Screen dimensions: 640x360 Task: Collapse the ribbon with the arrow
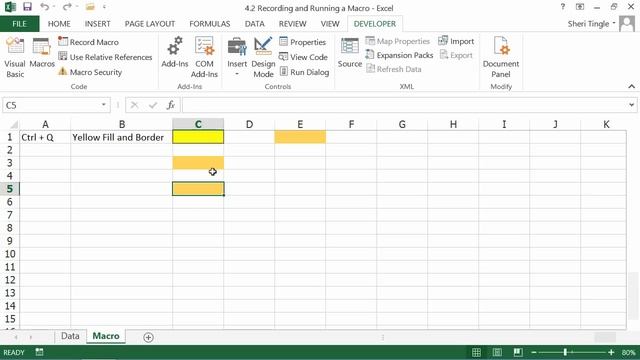click(631, 86)
